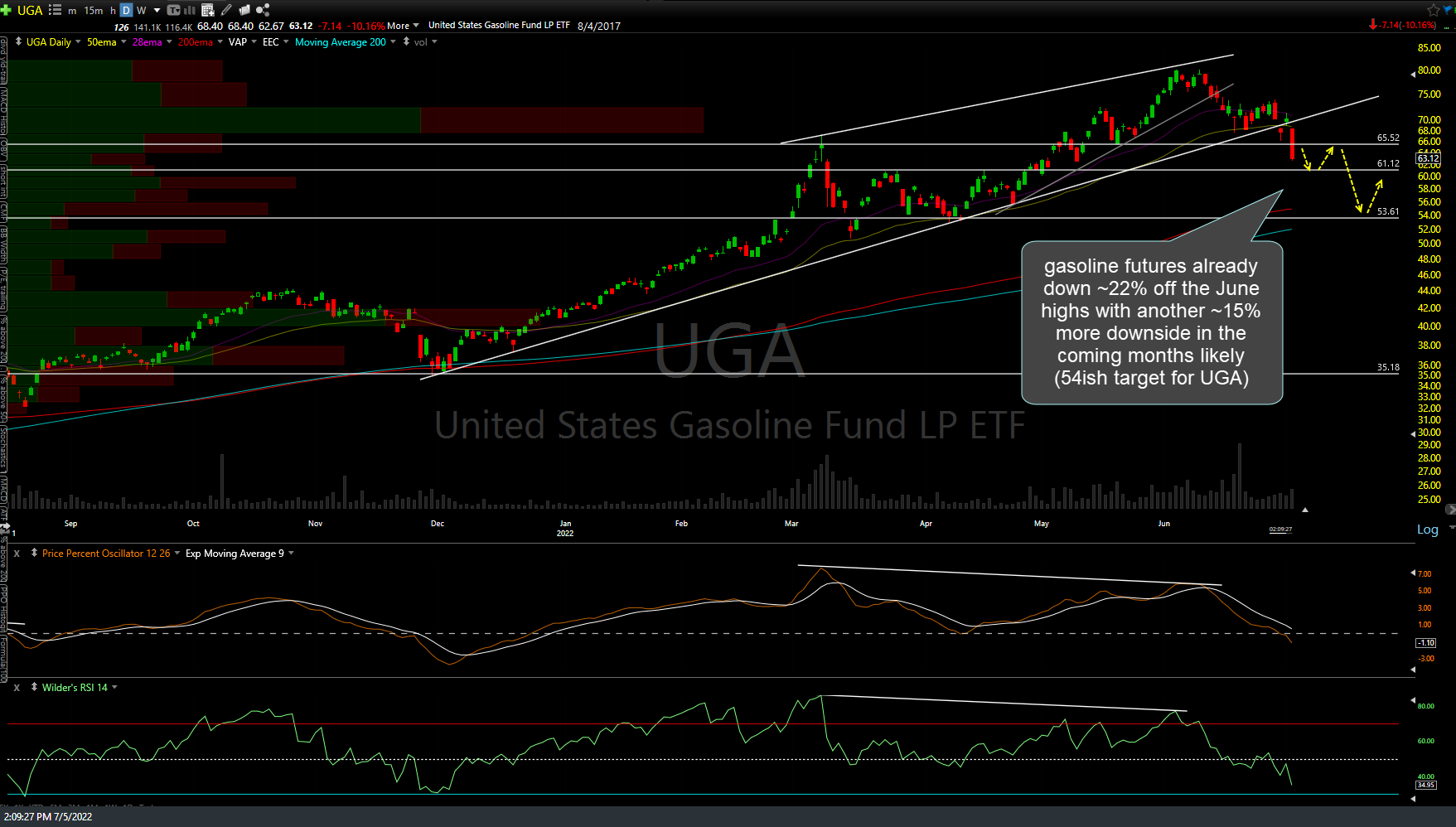Click the reorder arrows of Wilder's RSI
Screen dimensions: 1456x827
coord(34,688)
